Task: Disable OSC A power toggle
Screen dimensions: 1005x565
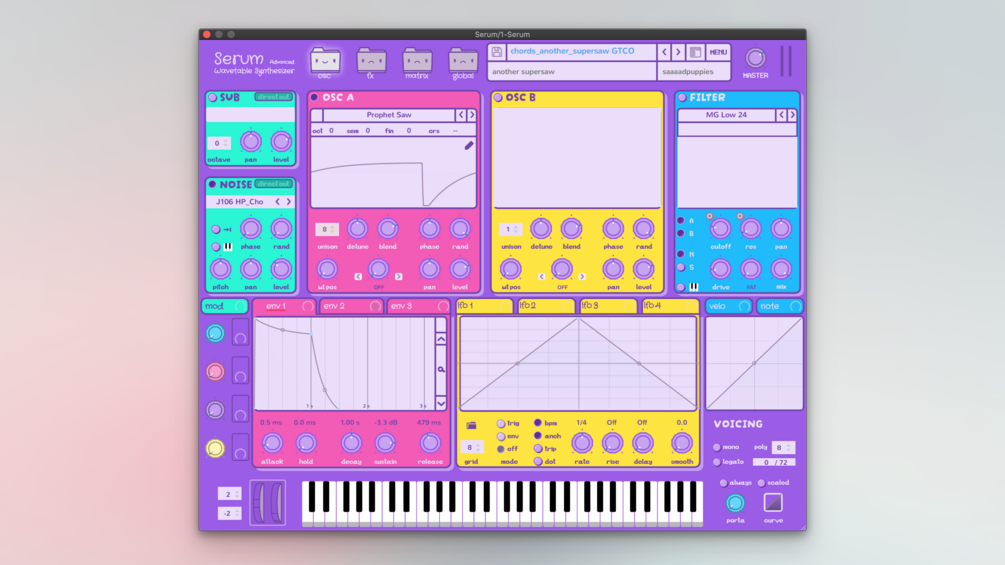Action: point(314,97)
